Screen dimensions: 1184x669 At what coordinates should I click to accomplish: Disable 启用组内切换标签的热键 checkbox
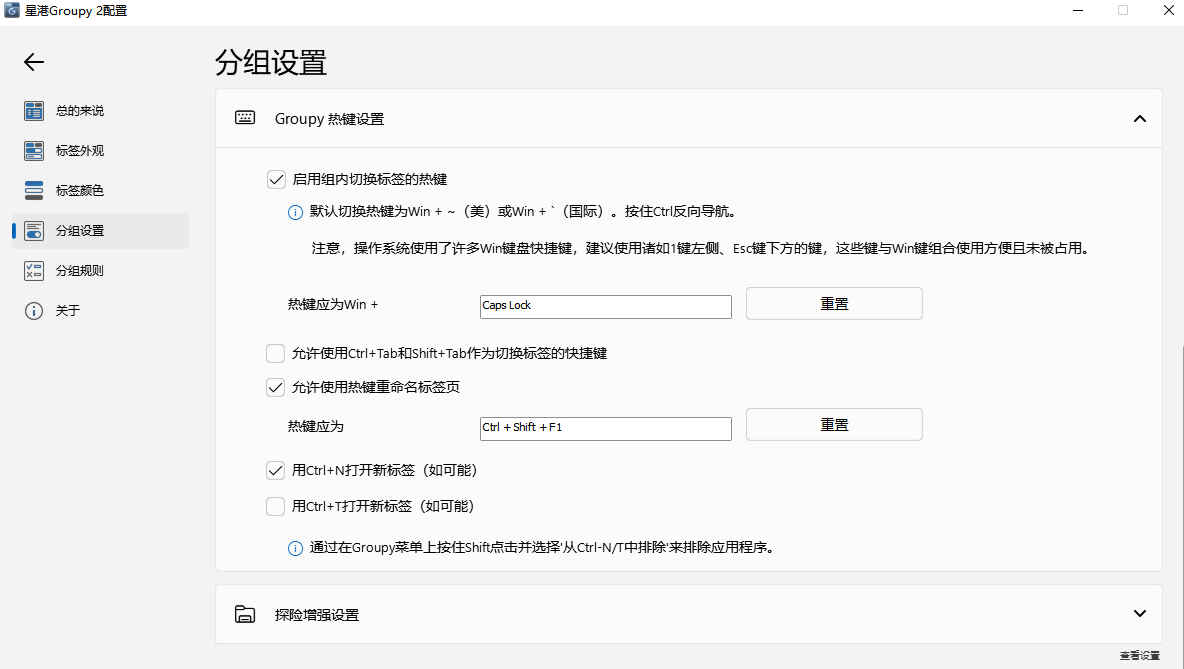click(x=276, y=180)
